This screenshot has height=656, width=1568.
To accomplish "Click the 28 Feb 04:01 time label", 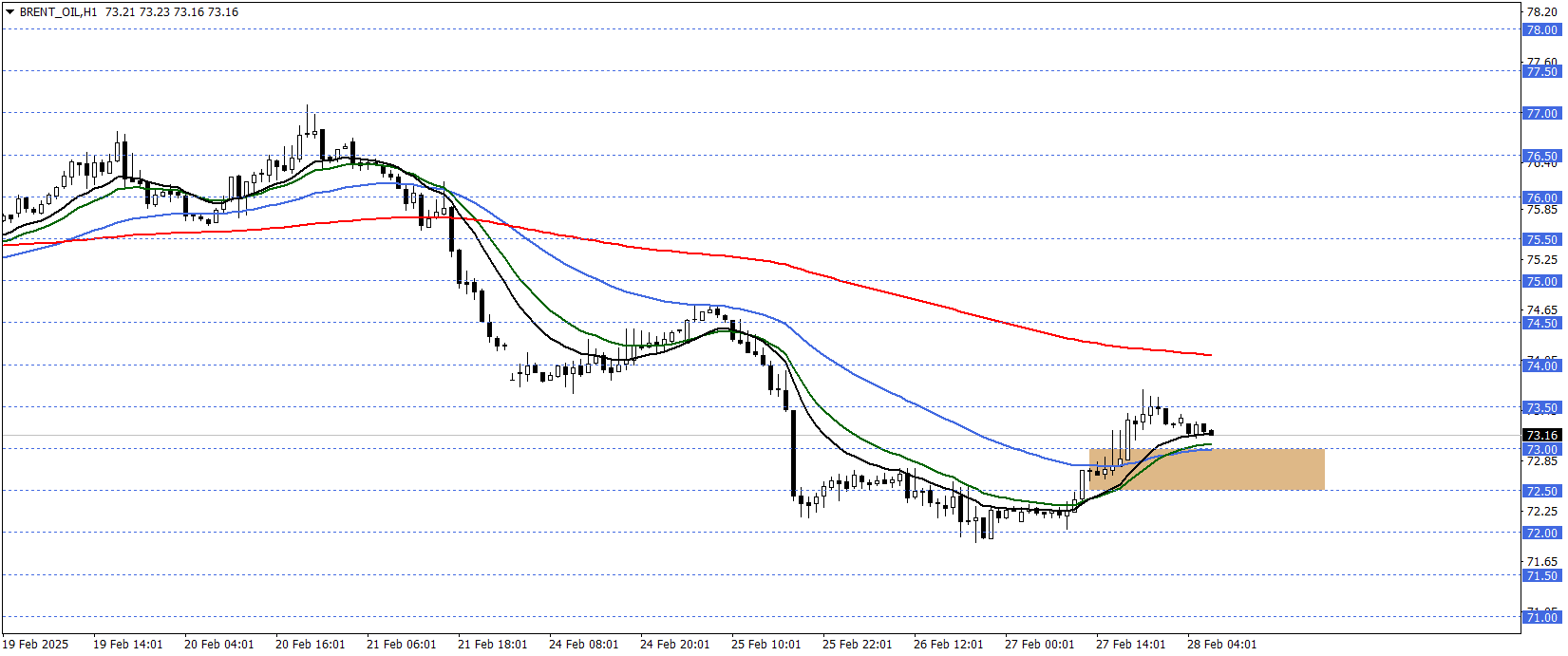I will pyautogui.click(x=1222, y=644).
